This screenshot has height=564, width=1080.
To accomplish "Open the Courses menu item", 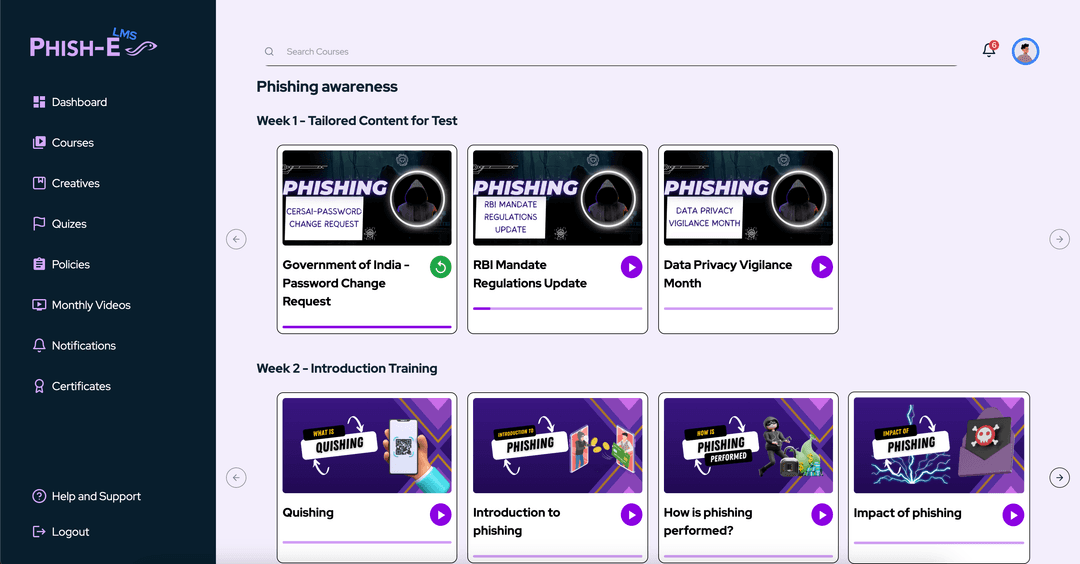I will 72,143.
